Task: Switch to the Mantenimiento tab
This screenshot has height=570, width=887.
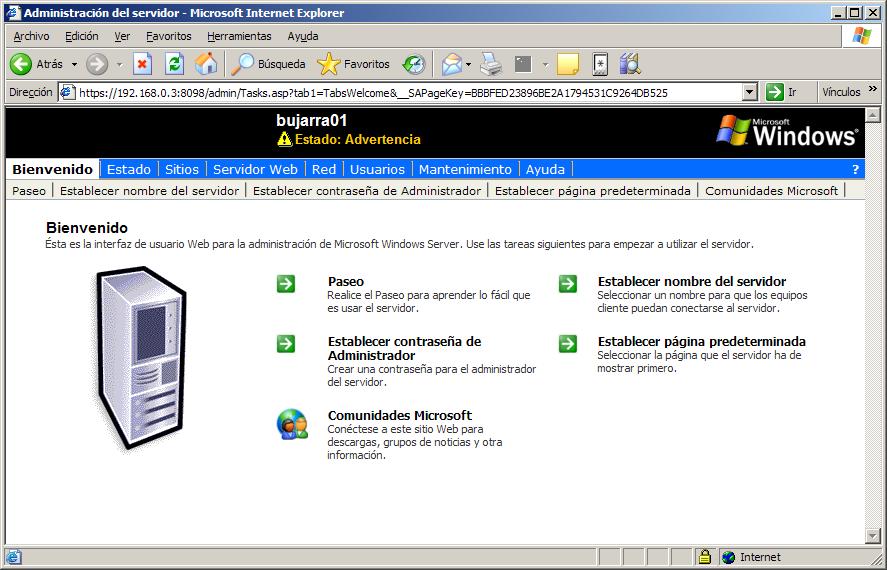Action: pyautogui.click(x=465, y=169)
